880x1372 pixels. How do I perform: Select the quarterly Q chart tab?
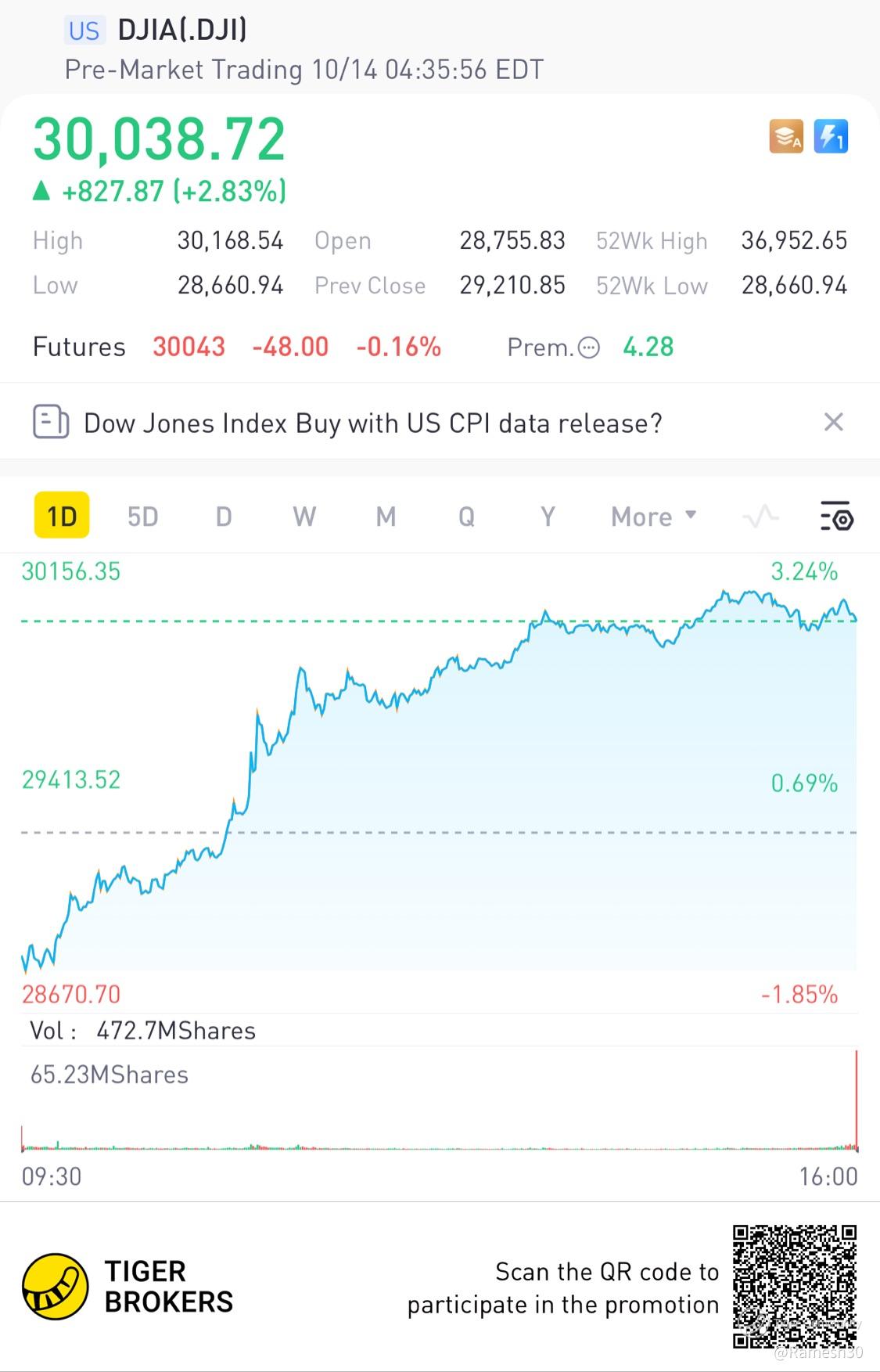click(x=466, y=517)
